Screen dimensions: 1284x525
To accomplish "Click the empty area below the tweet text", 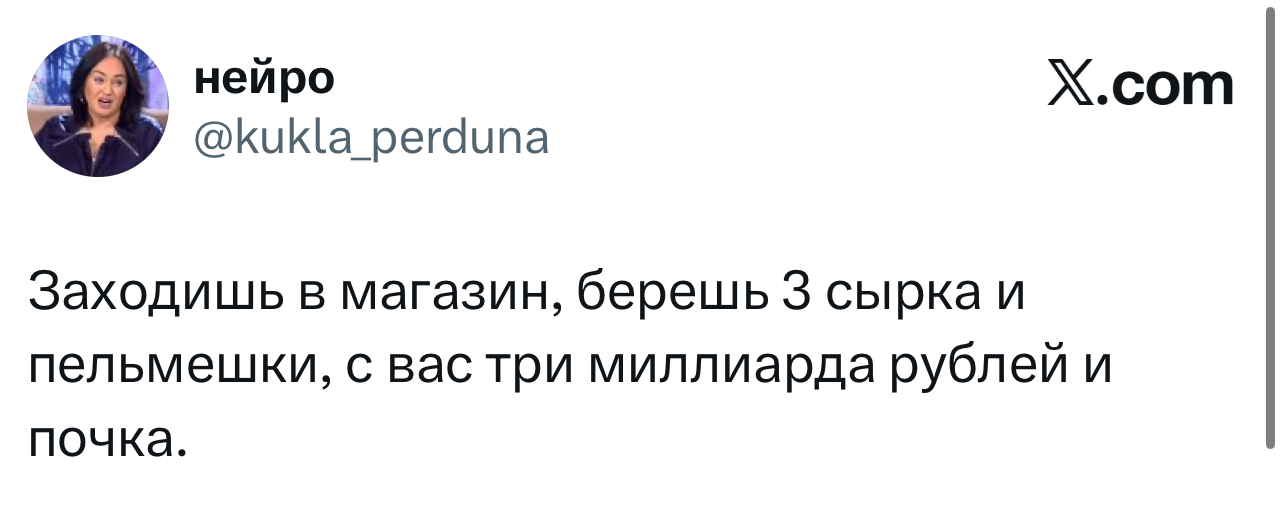I will 640,495.
